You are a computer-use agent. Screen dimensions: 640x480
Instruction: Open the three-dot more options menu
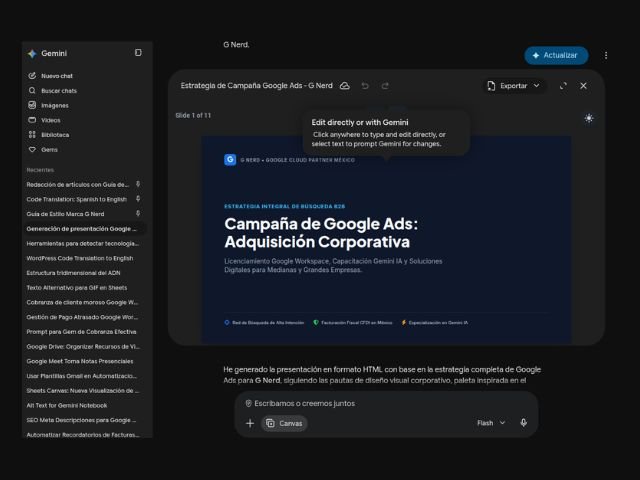coord(606,56)
